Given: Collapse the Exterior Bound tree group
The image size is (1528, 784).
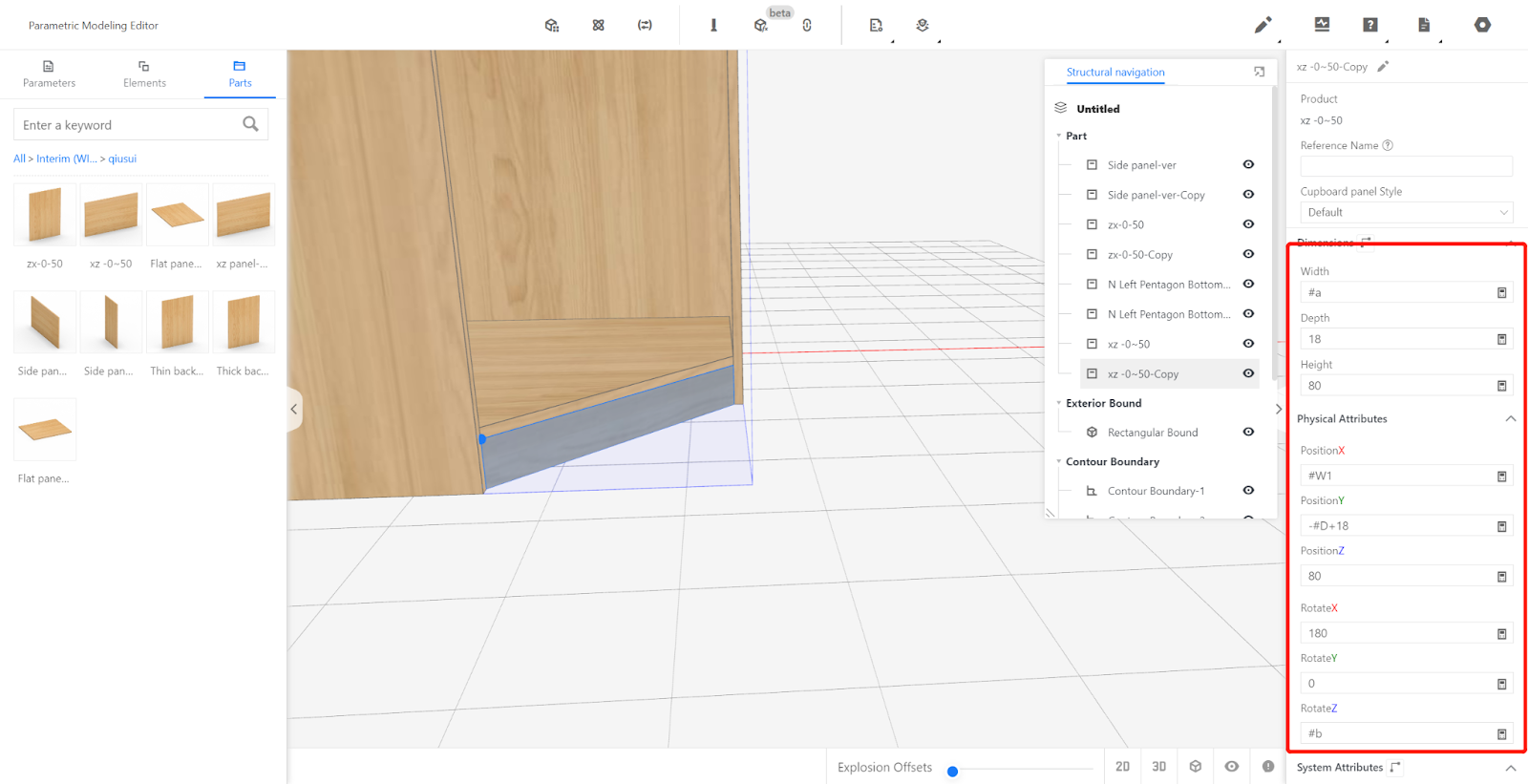Looking at the screenshot, I should [x=1059, y=403].
